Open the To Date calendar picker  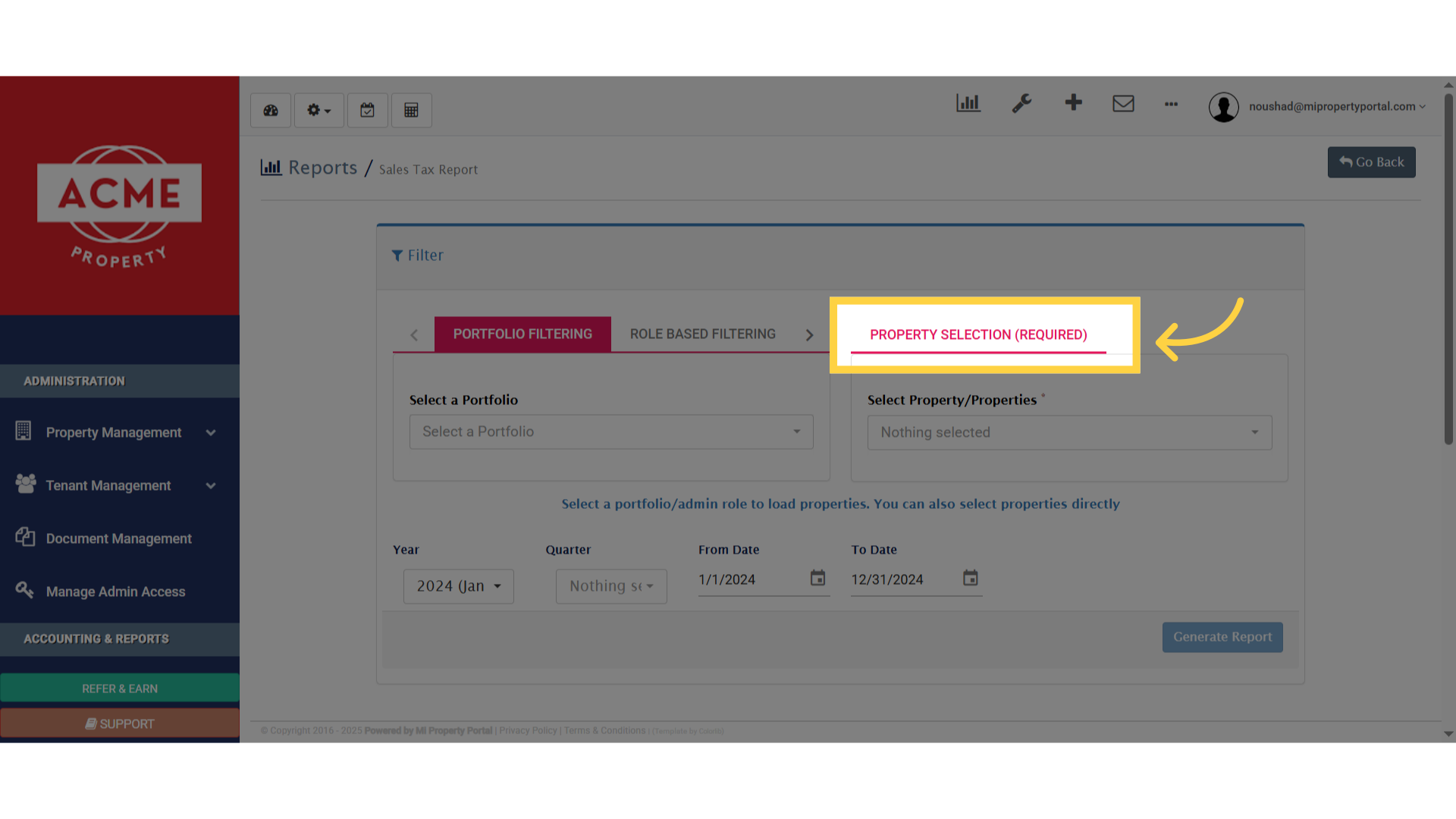971,579
